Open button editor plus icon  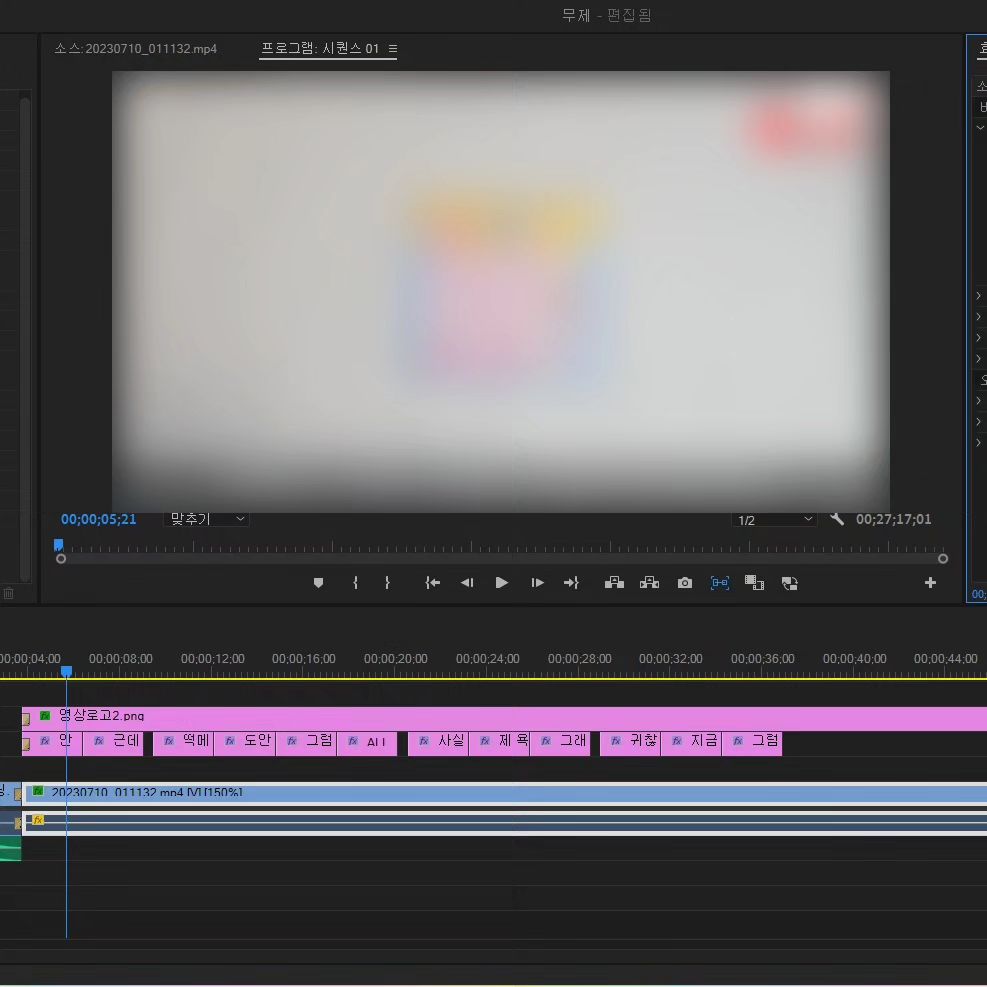[x=930, y=583]
